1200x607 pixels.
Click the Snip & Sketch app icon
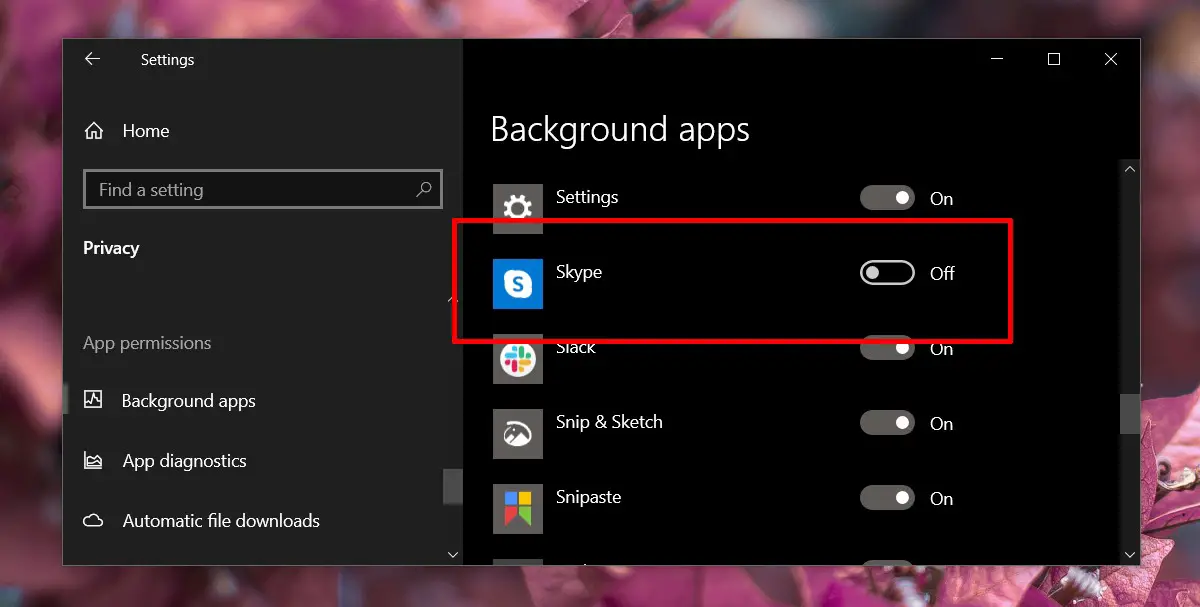[x=518, y=434]
